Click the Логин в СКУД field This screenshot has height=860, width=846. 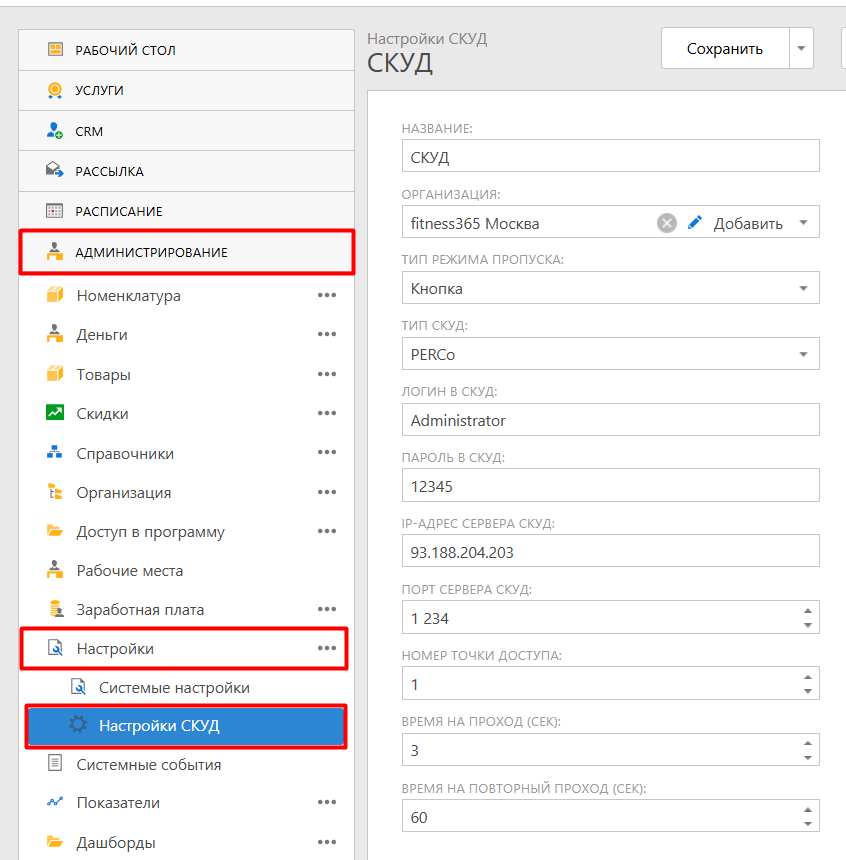point(611,420)
